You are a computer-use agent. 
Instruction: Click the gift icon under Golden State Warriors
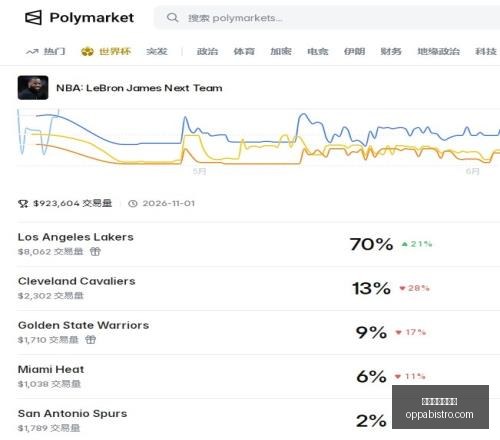90,339
